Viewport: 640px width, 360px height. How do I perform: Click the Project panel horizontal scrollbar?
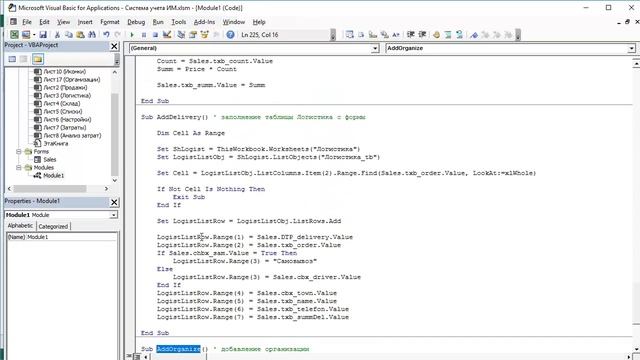[50, 189]
